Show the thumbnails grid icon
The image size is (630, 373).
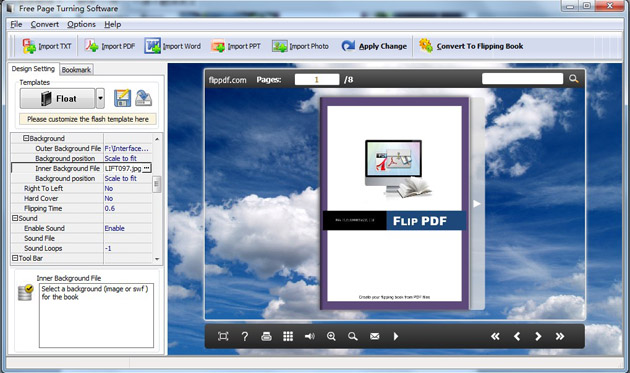point(288,336)
